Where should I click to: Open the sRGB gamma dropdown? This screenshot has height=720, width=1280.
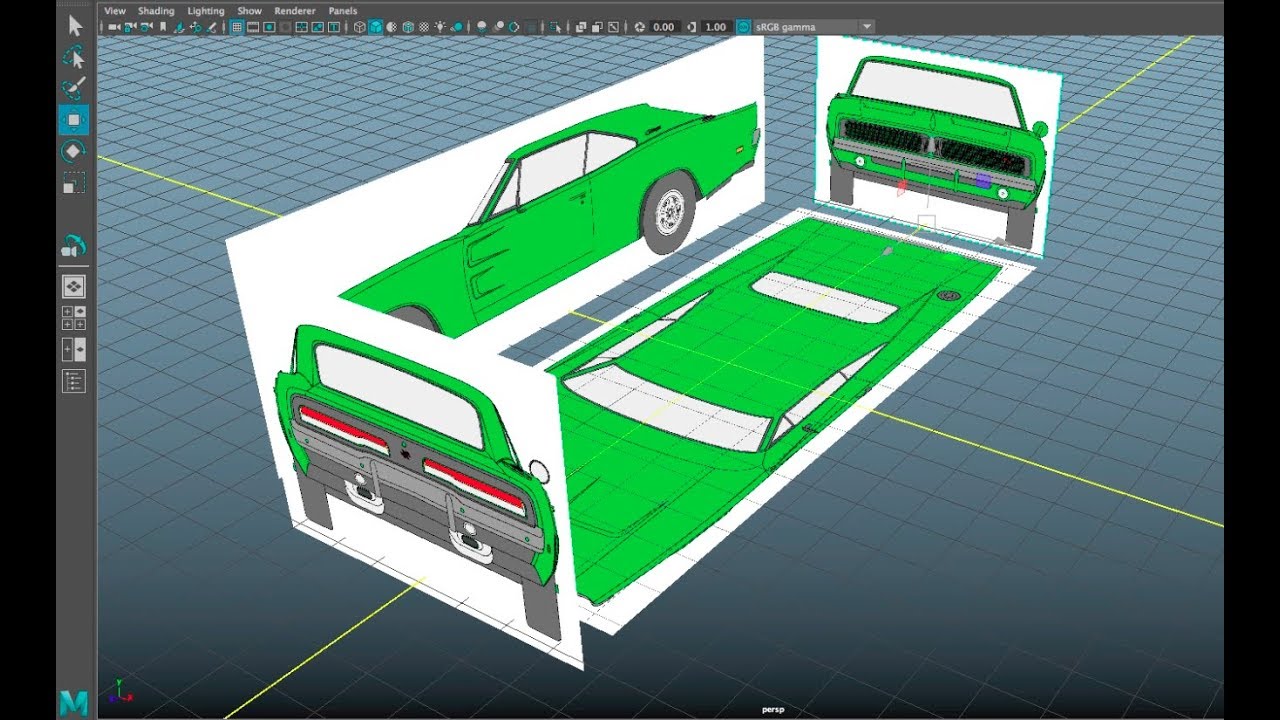pos(814,27)
